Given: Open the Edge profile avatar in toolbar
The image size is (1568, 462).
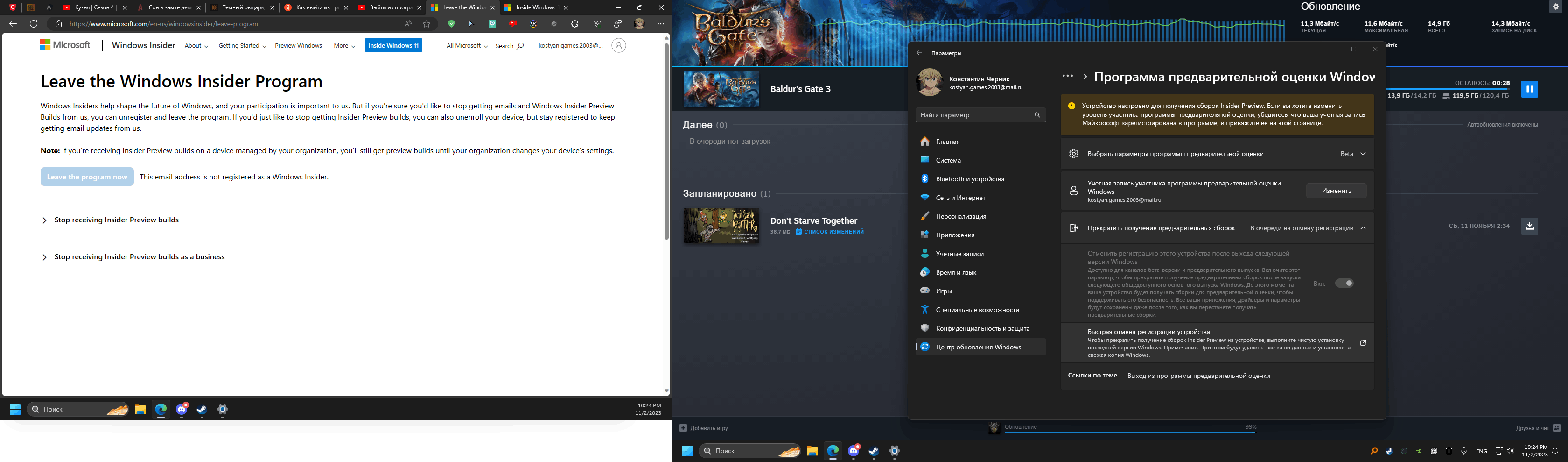Looking at the screenshot, I should [x=639, y=24].
